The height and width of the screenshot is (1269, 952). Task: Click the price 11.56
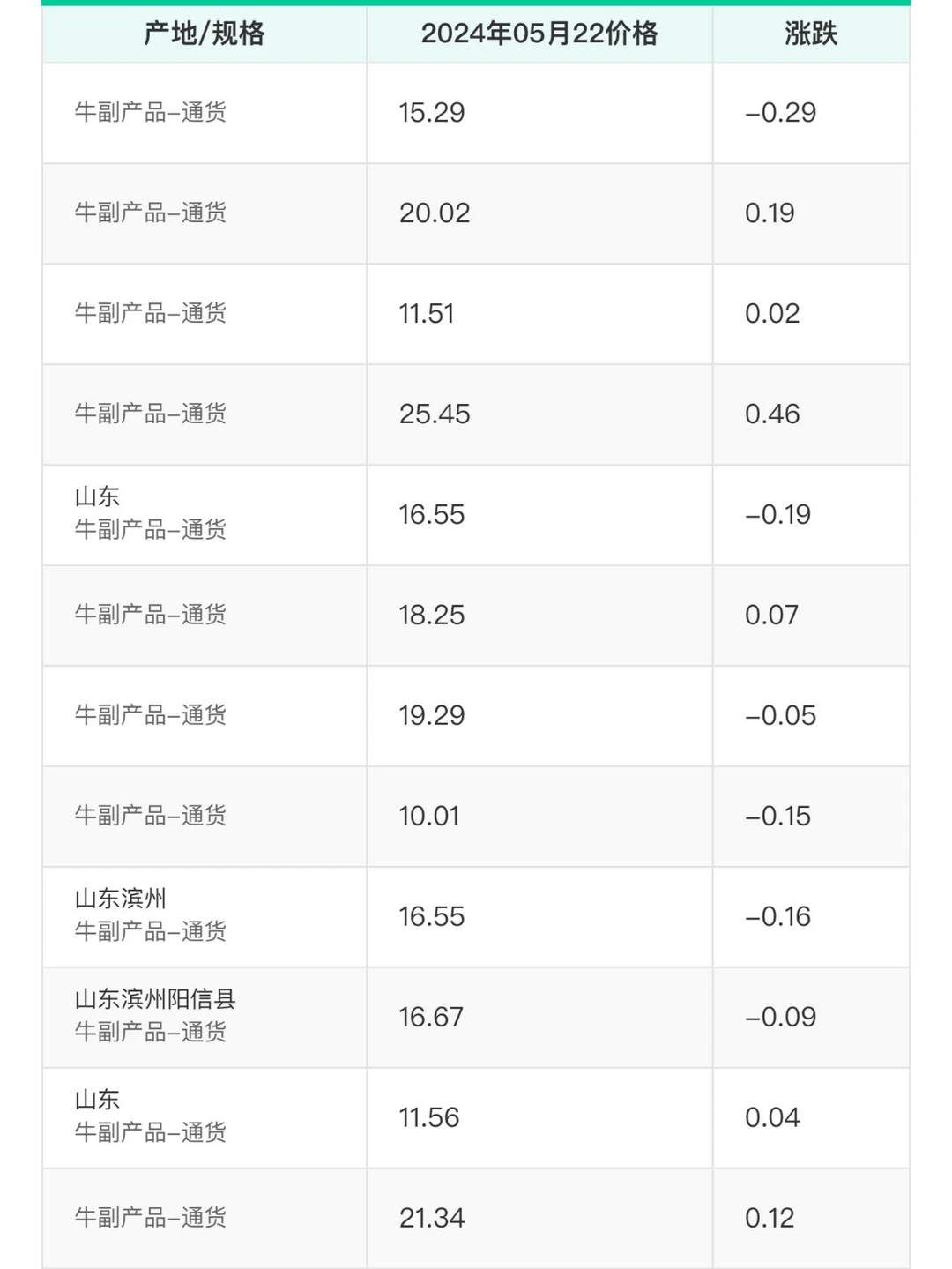(429, 1118)
